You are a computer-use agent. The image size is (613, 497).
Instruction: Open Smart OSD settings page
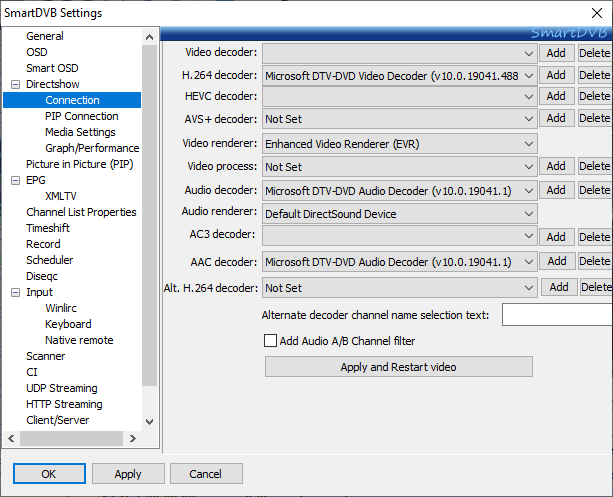pyautogui.click(x=52, y=68)
